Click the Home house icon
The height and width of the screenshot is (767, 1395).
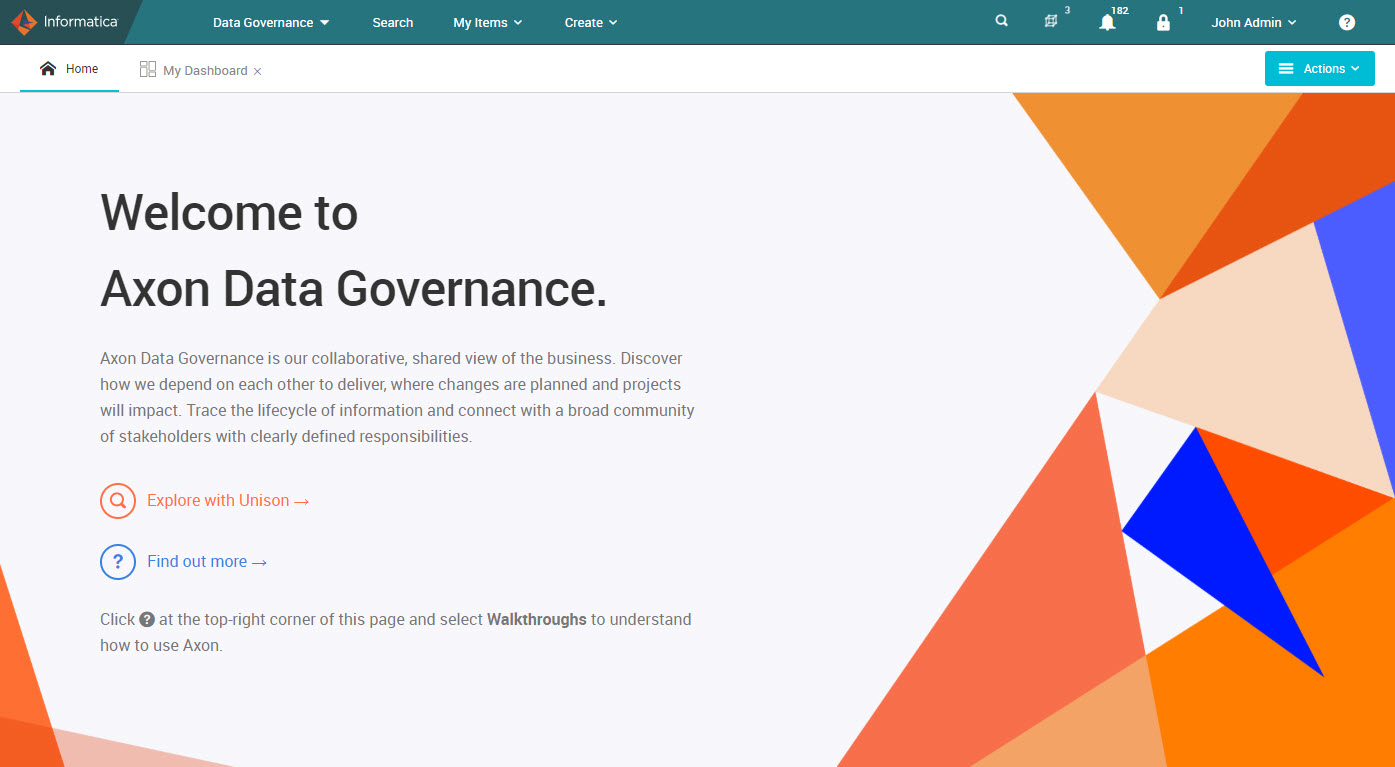point(48,69)
